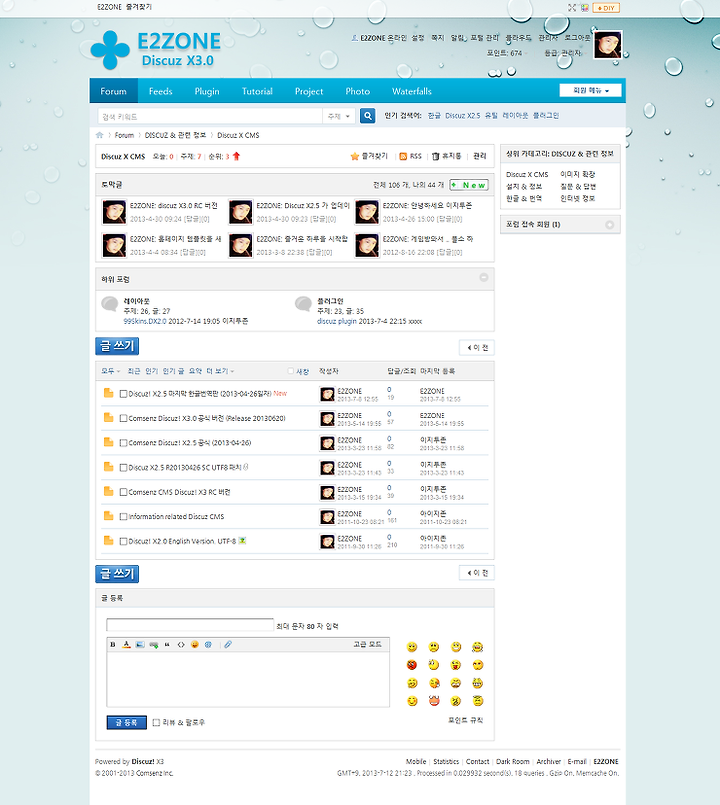720x805 pixels.
Task: Open the style color palette icon
Action: pos(584,8)
